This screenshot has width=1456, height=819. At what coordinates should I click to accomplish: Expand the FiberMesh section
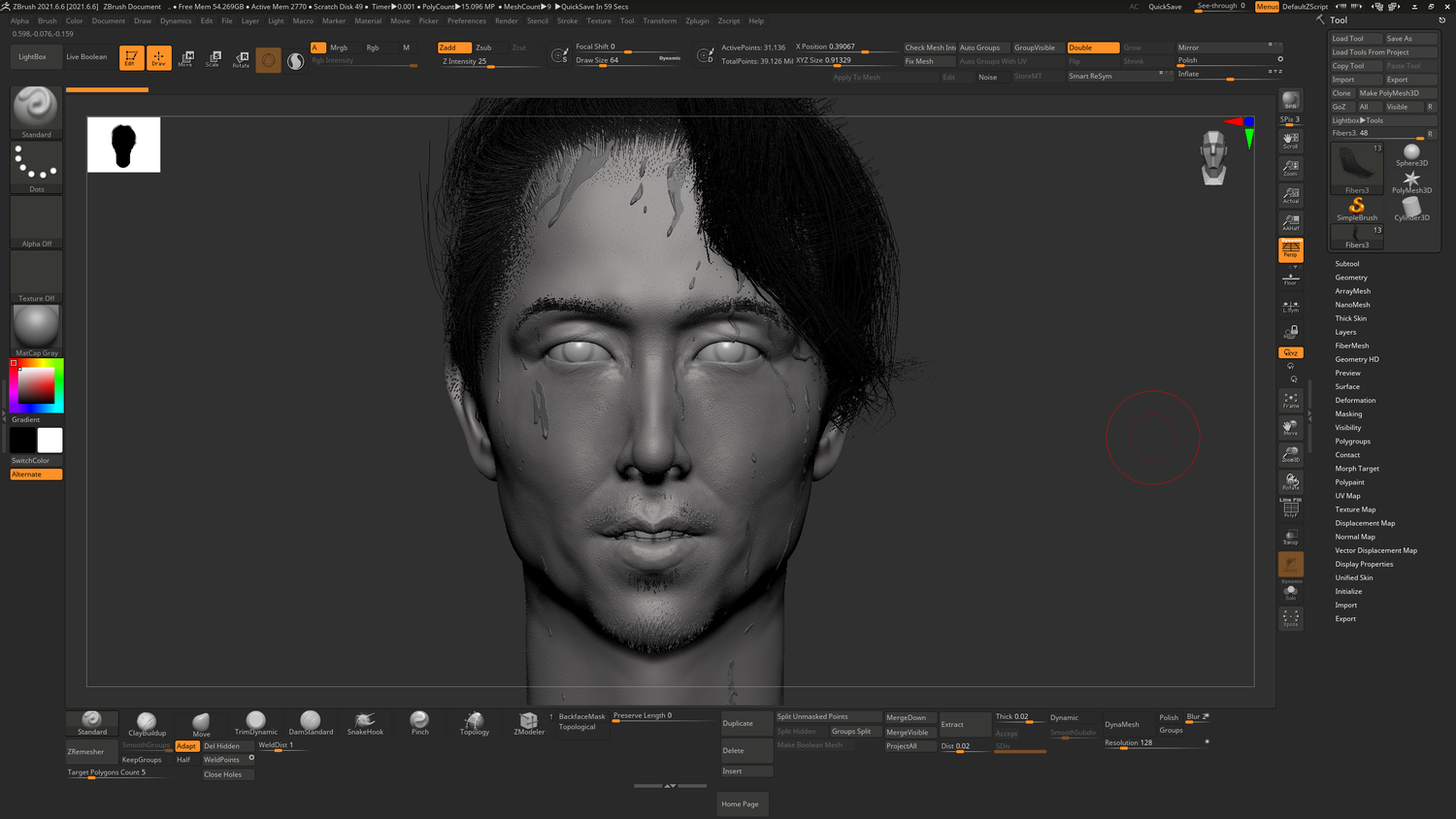click(1351, 345)
